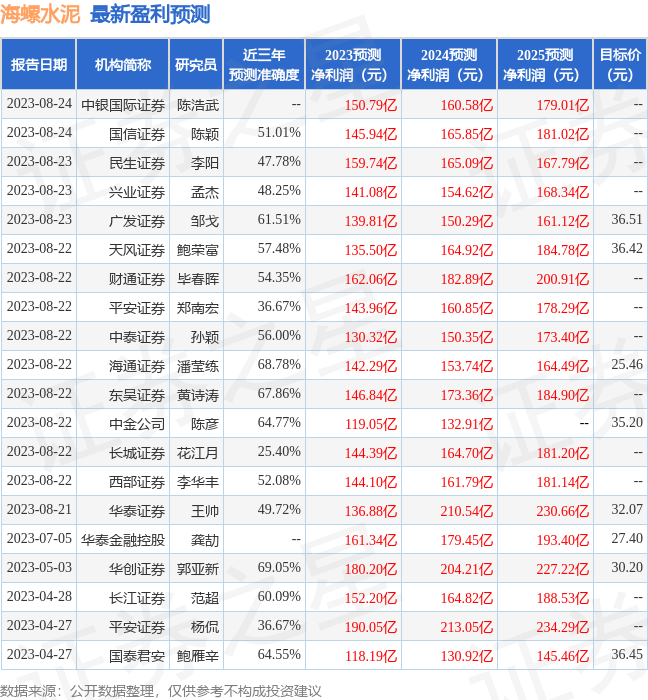Viewport: 648px width, 700px height.
Task: Click the 2025预测净利润 column header
Action: point(545,65)
